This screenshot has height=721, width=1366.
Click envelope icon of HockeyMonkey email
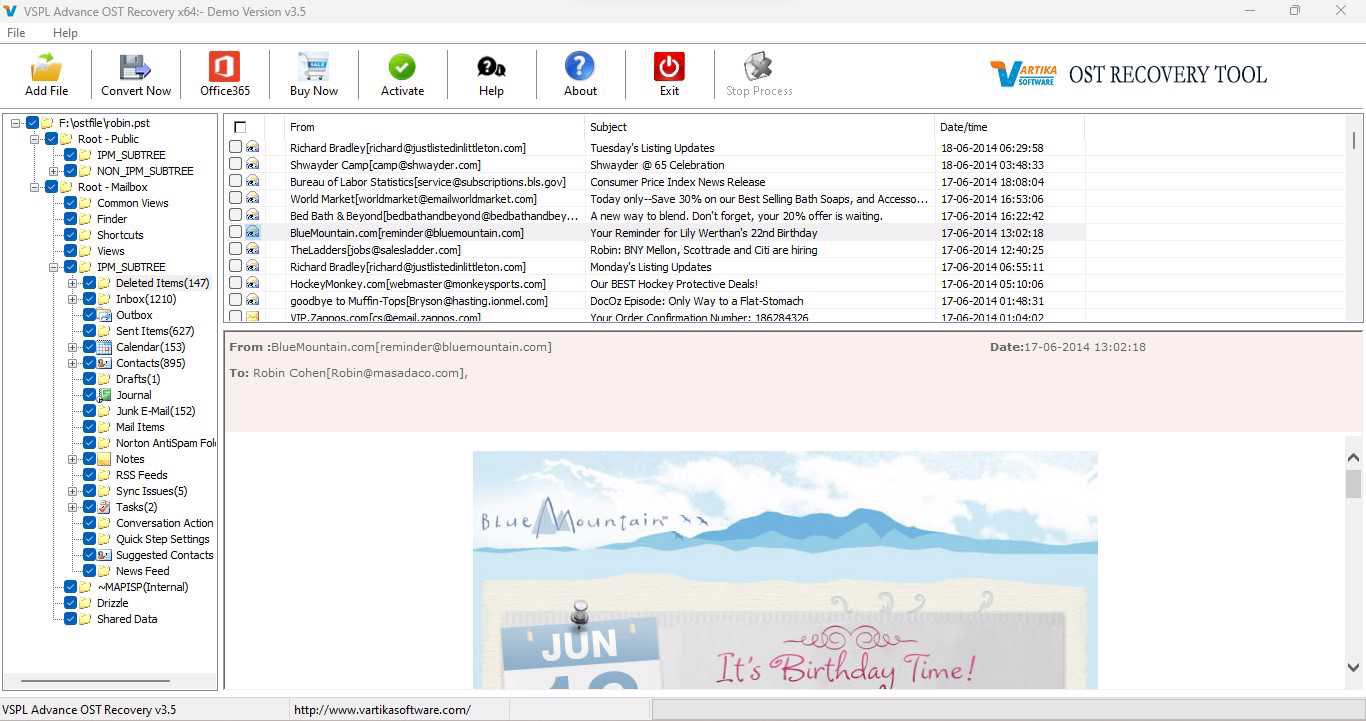point(252,283)
